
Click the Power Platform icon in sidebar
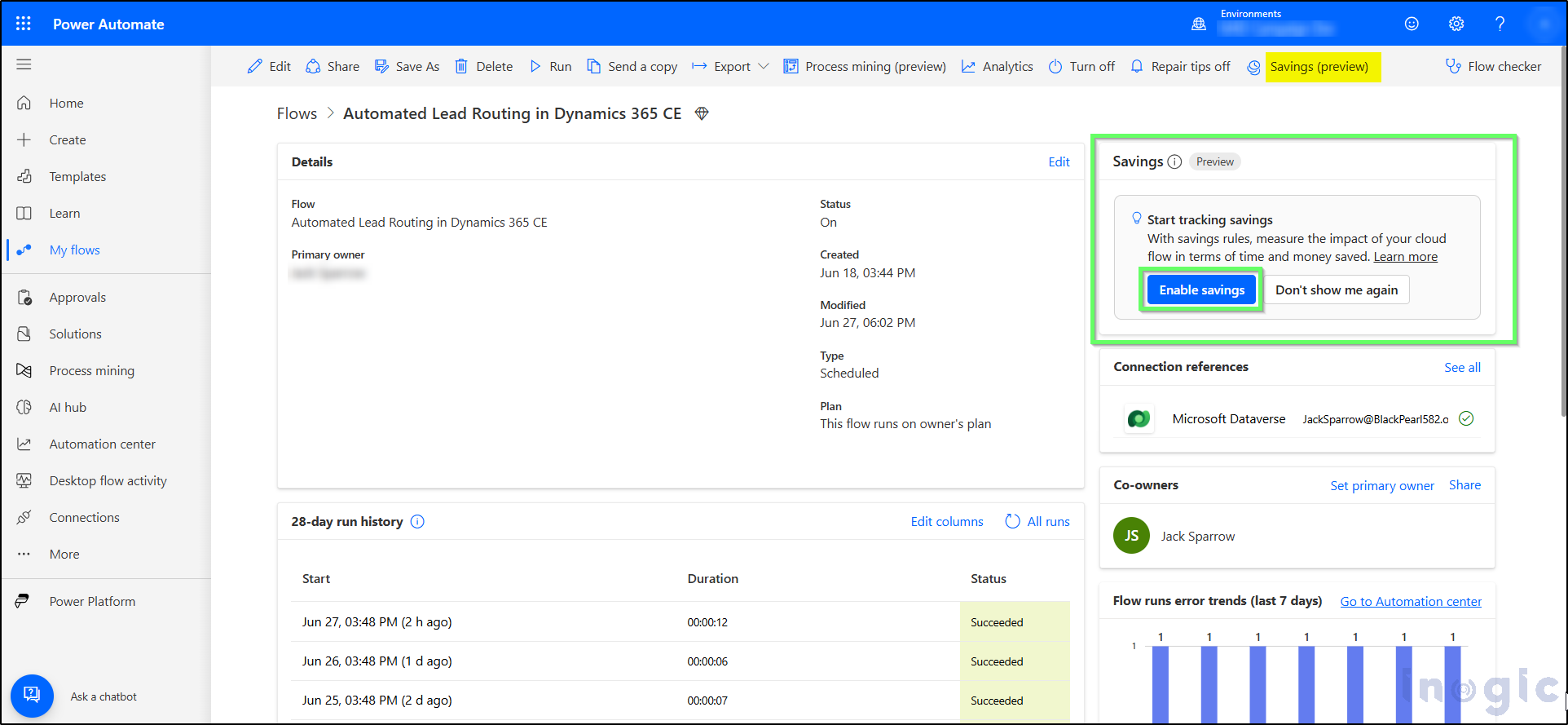23,601
